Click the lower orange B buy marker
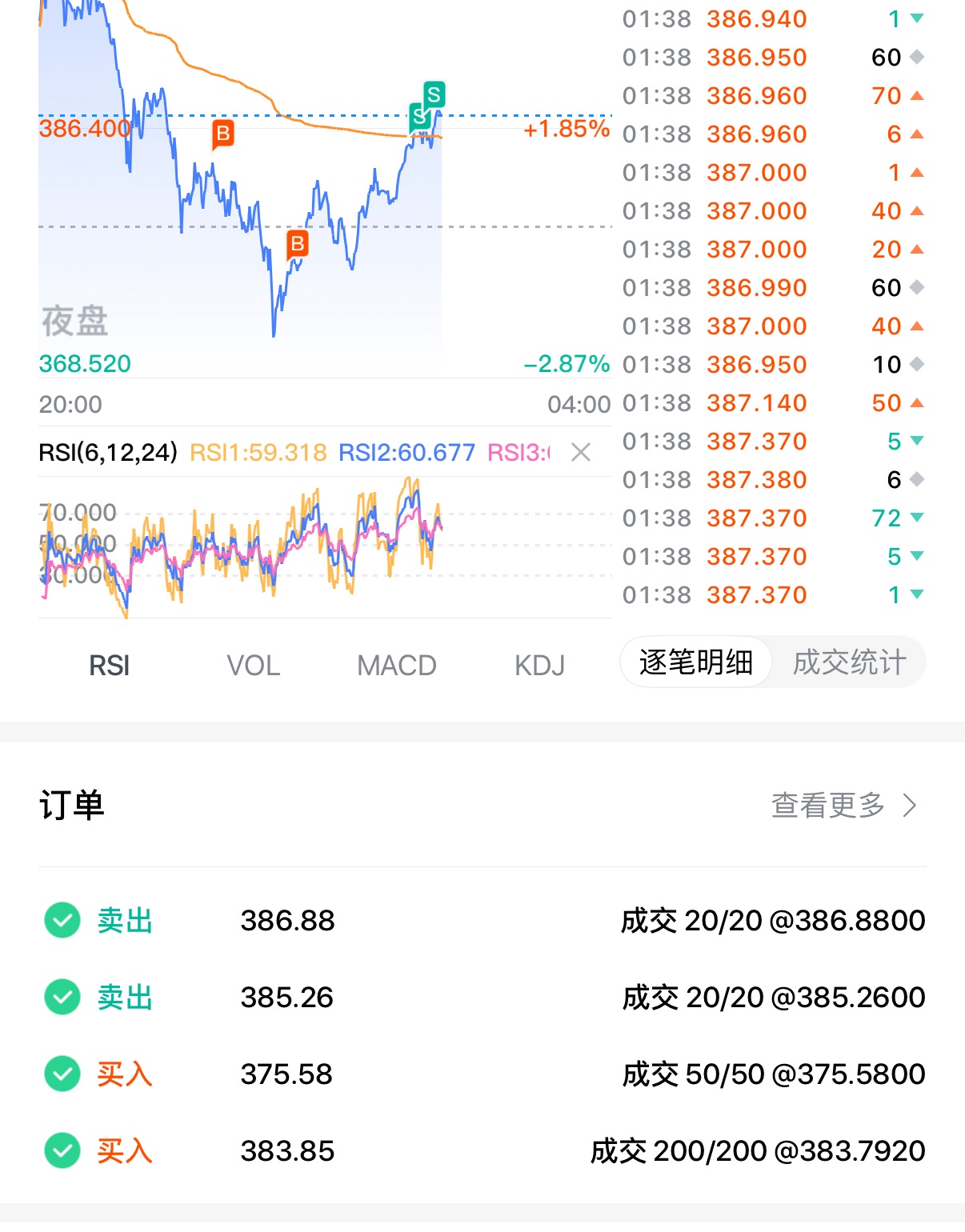Image resolution: width=965 pixels, height=1232 pixels. click(298, 243)
